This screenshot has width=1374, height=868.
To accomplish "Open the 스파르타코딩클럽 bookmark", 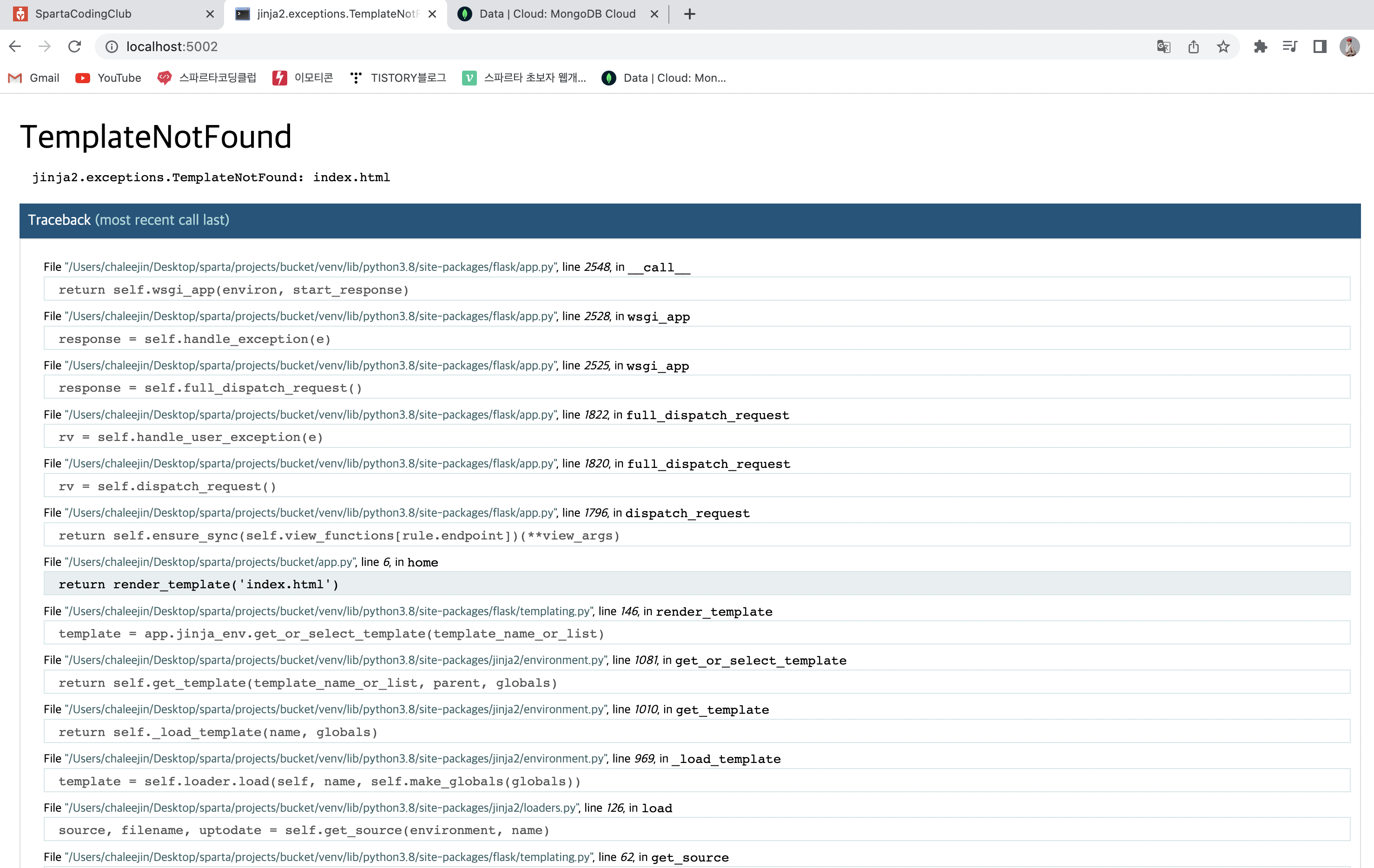I will pos(206,78).
